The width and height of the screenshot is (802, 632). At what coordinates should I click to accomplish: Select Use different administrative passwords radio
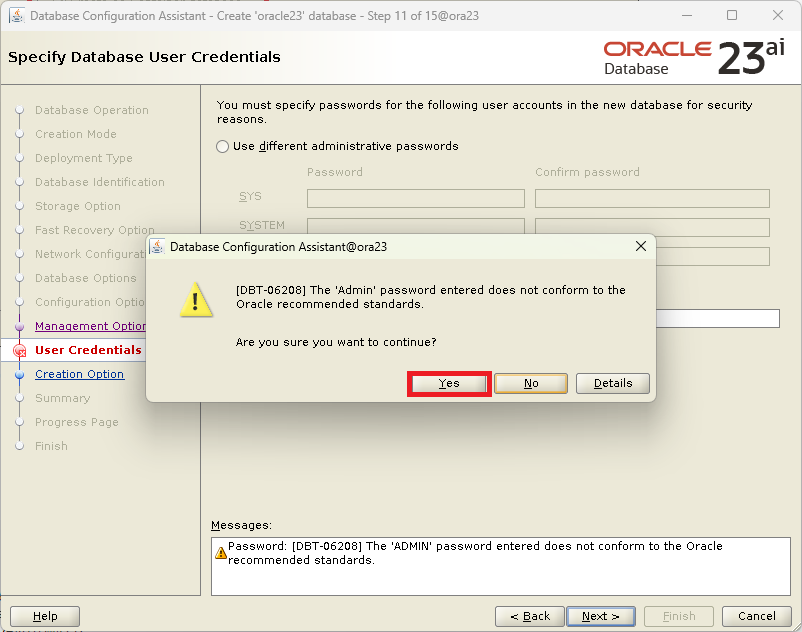pyautogui.click(x=222, y=147)
